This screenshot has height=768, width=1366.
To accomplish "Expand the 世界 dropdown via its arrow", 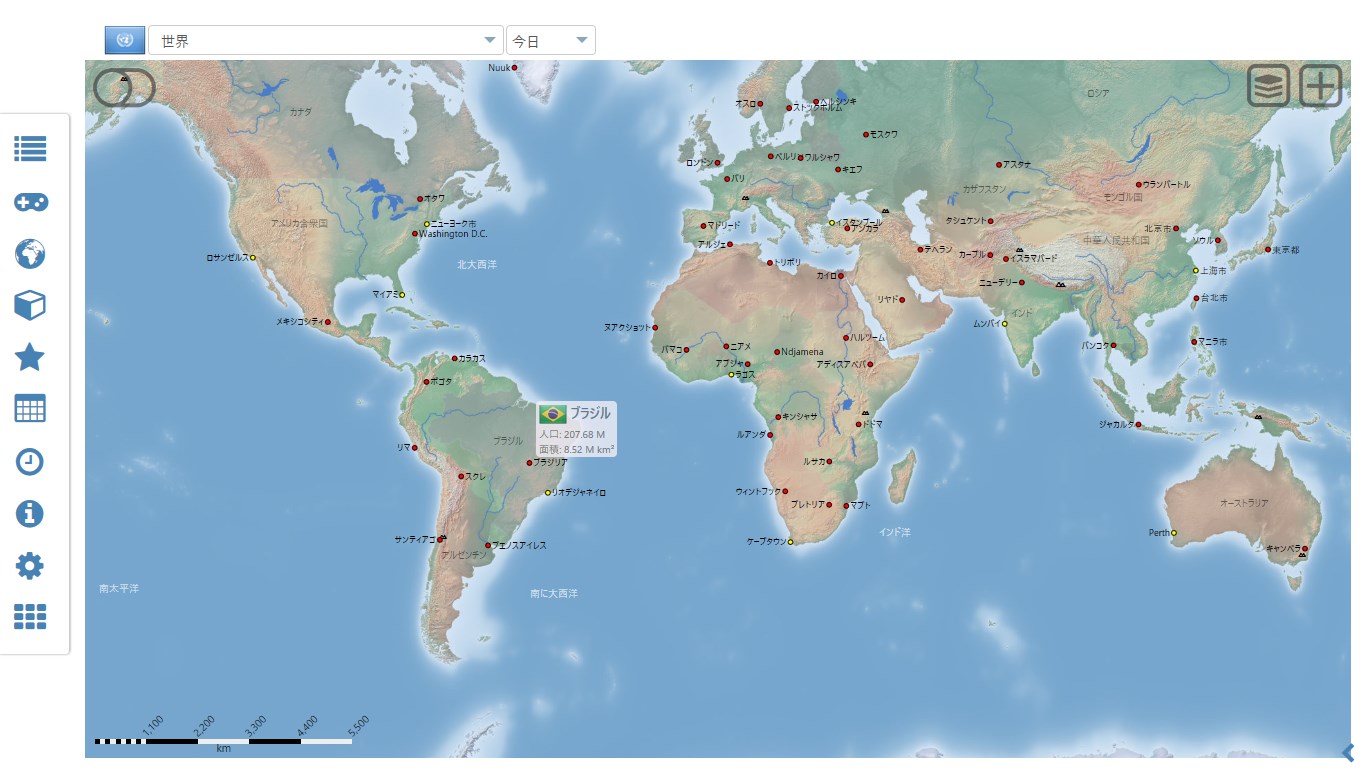I will (x=489, y=40).
